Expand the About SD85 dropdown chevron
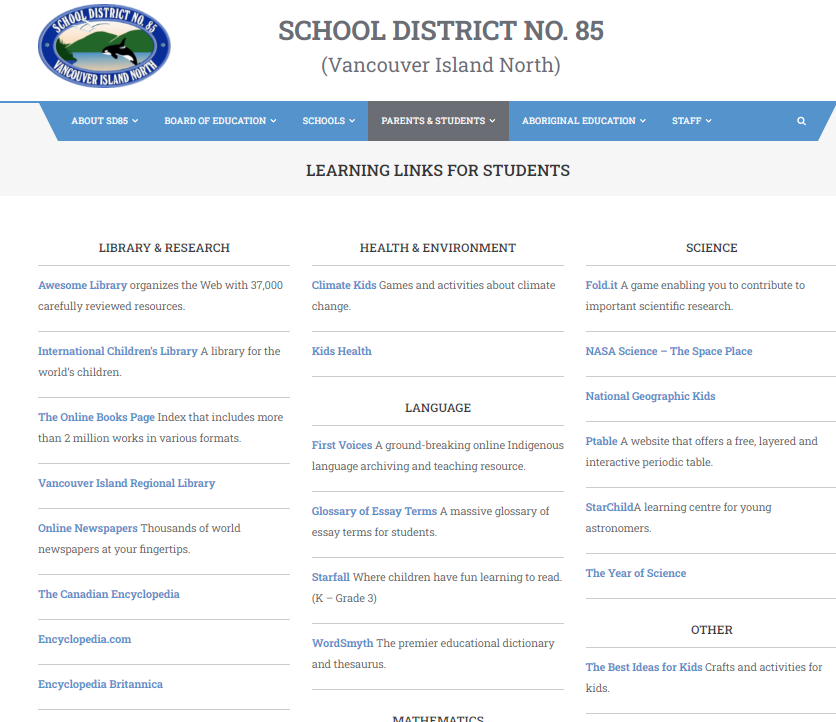Image resolution: width=836 pixels, height=722 pixels. (135, 121)
